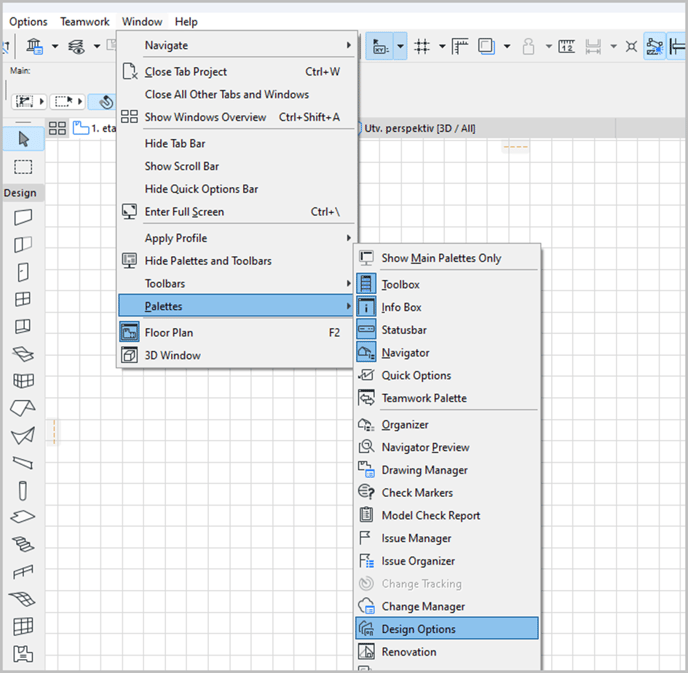Toggle the Navigator palette

[x=447, y=353]
